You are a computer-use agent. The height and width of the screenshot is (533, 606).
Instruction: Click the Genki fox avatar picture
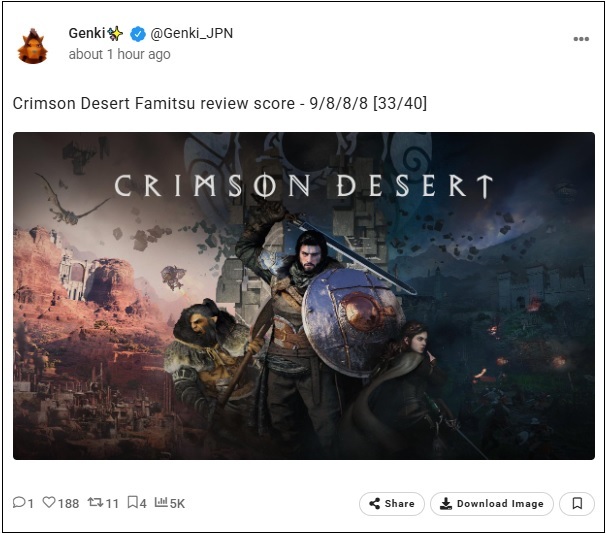pyautogui.click(x=32, y=46)
